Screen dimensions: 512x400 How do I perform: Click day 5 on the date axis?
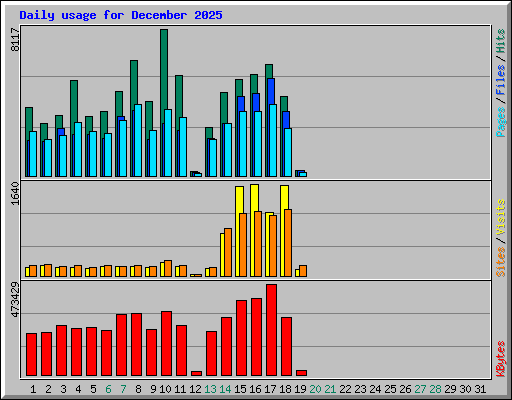pos(93,389)
